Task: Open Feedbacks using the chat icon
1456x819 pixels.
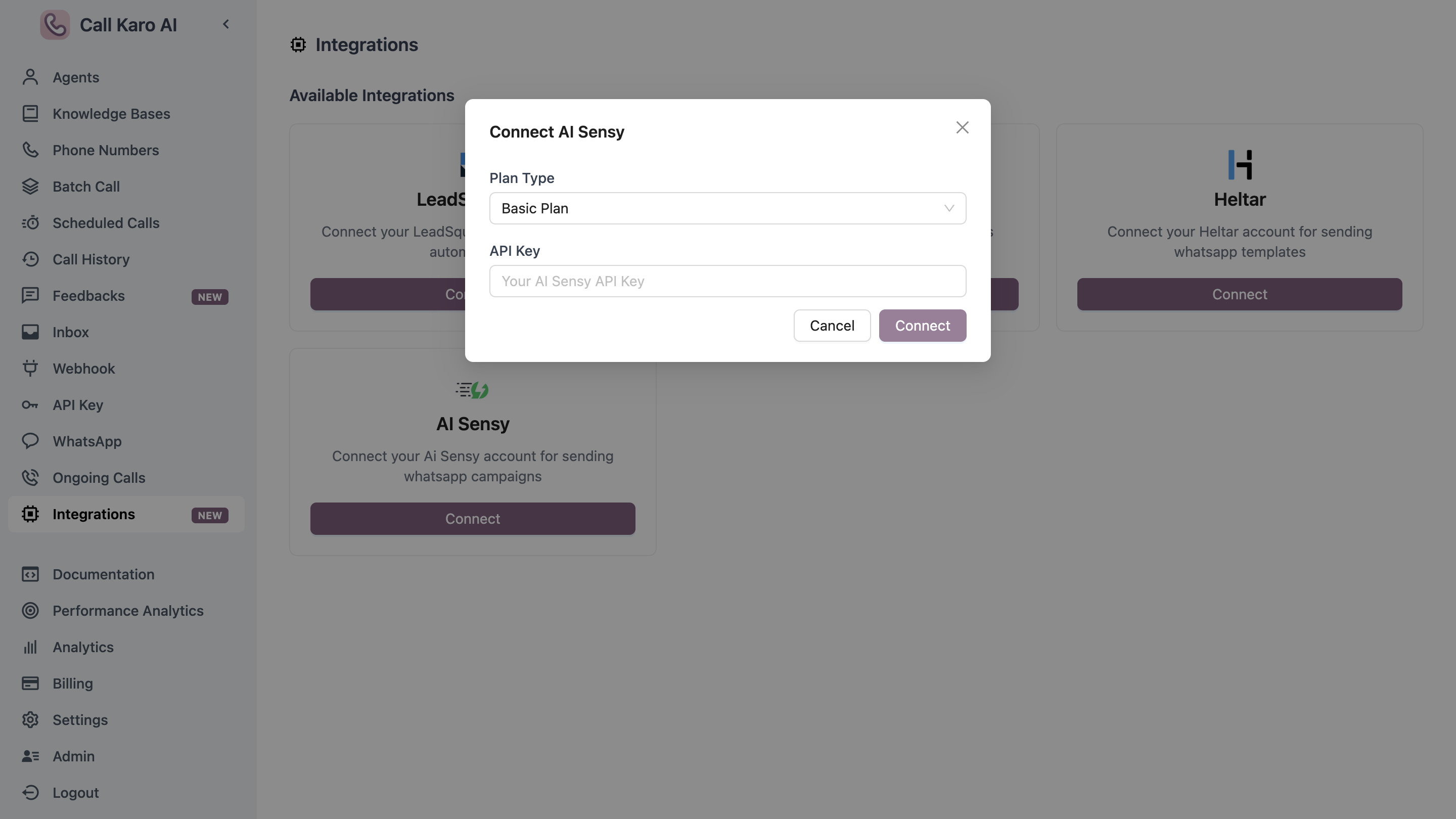Action: click(x=30, y=295)
